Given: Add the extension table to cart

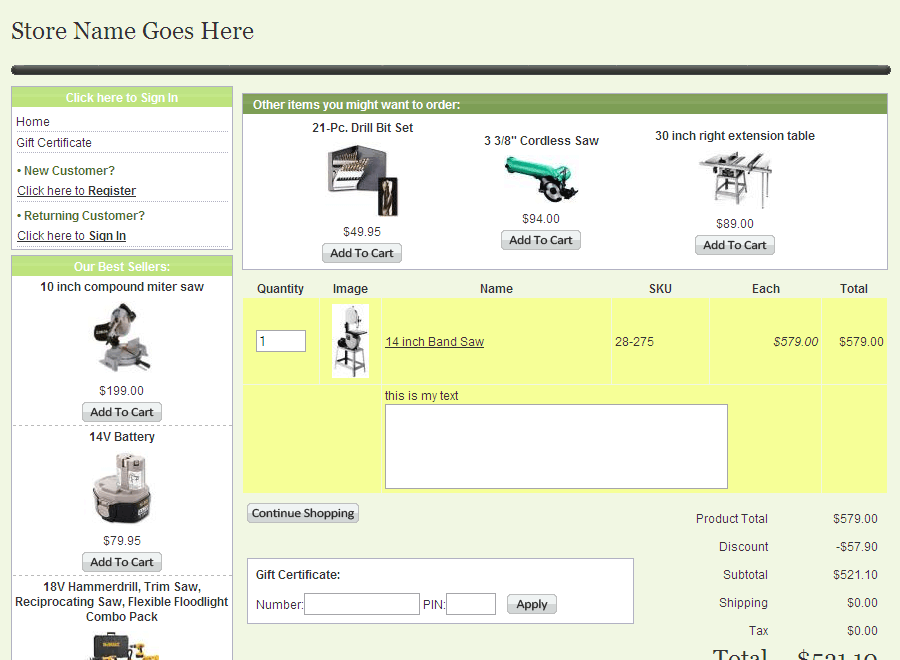Looking at the screenshot, I should click(735, 245).
